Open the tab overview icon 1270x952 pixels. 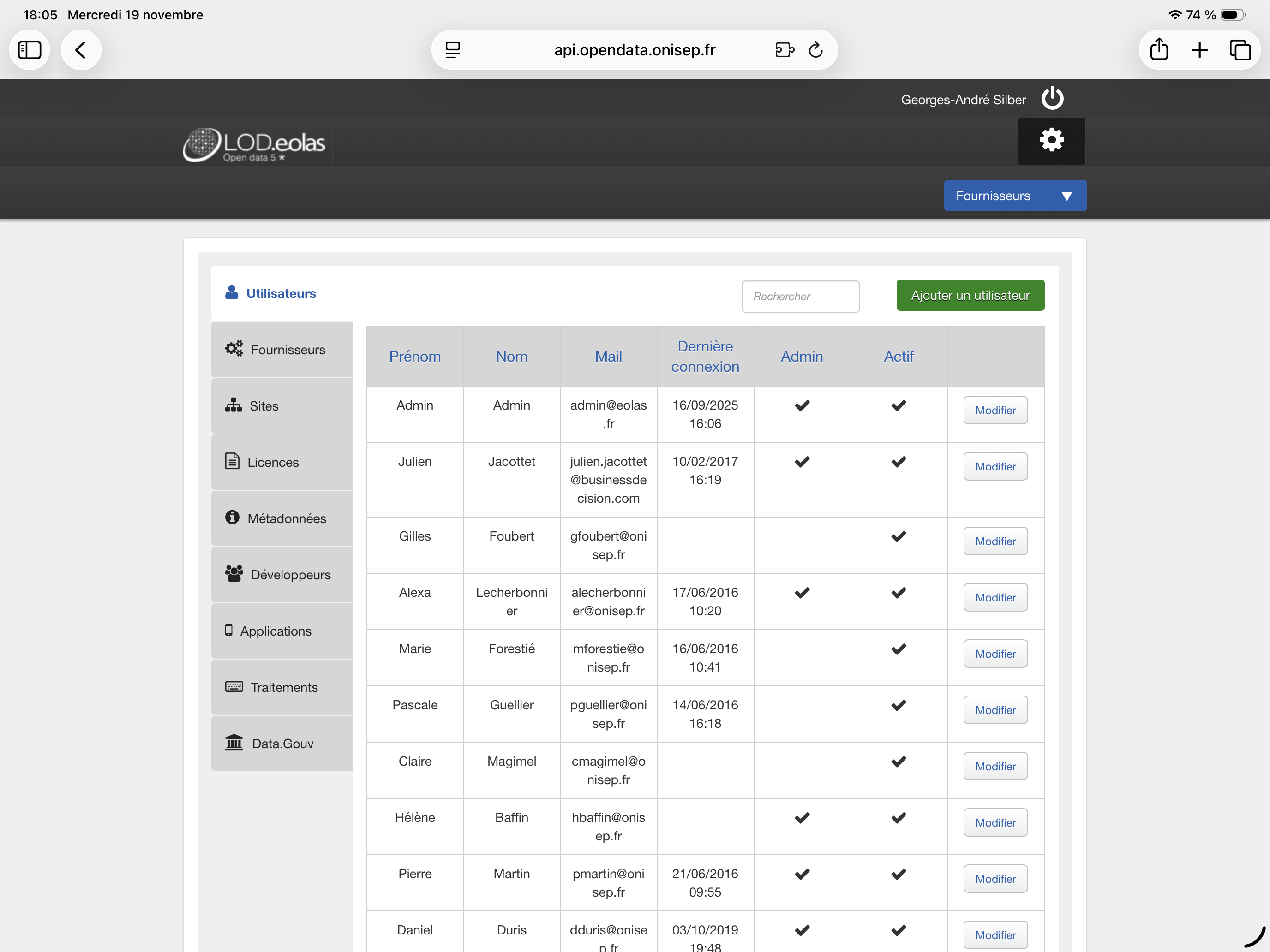tap(1240, 50)
